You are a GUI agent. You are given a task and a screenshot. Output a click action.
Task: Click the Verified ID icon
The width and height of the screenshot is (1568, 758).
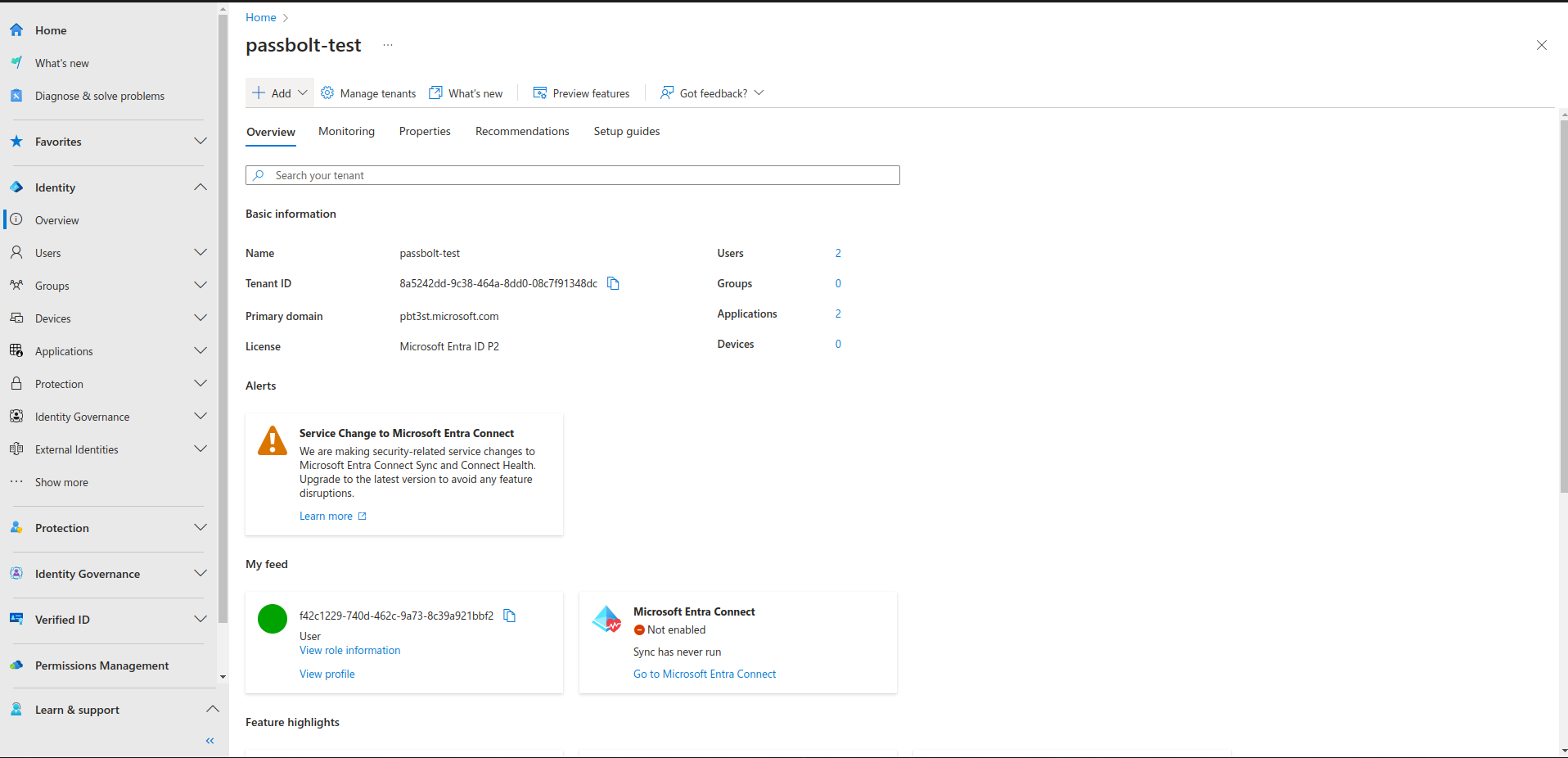point(16,620)
